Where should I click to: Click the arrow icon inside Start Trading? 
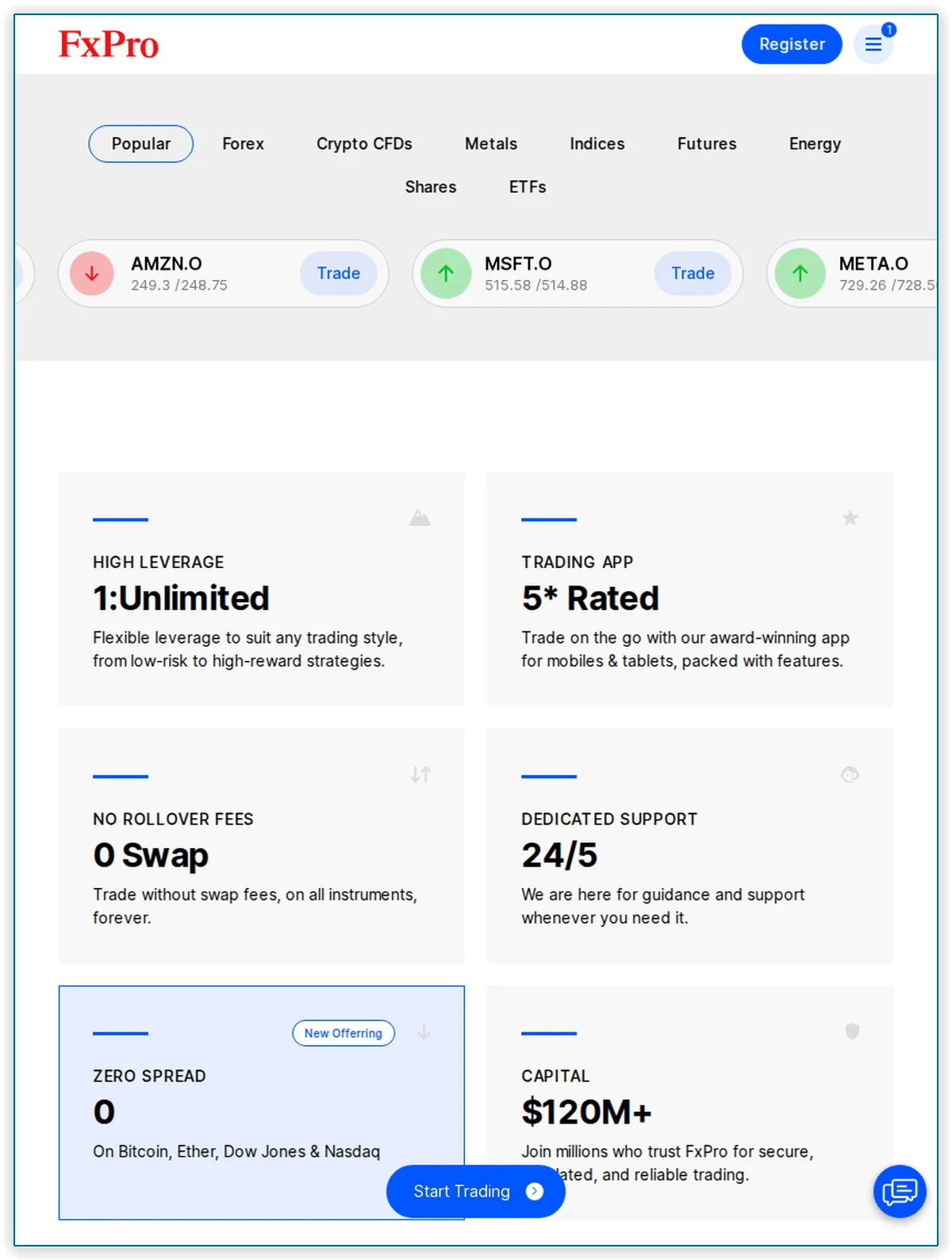(x=535, y=1191)
